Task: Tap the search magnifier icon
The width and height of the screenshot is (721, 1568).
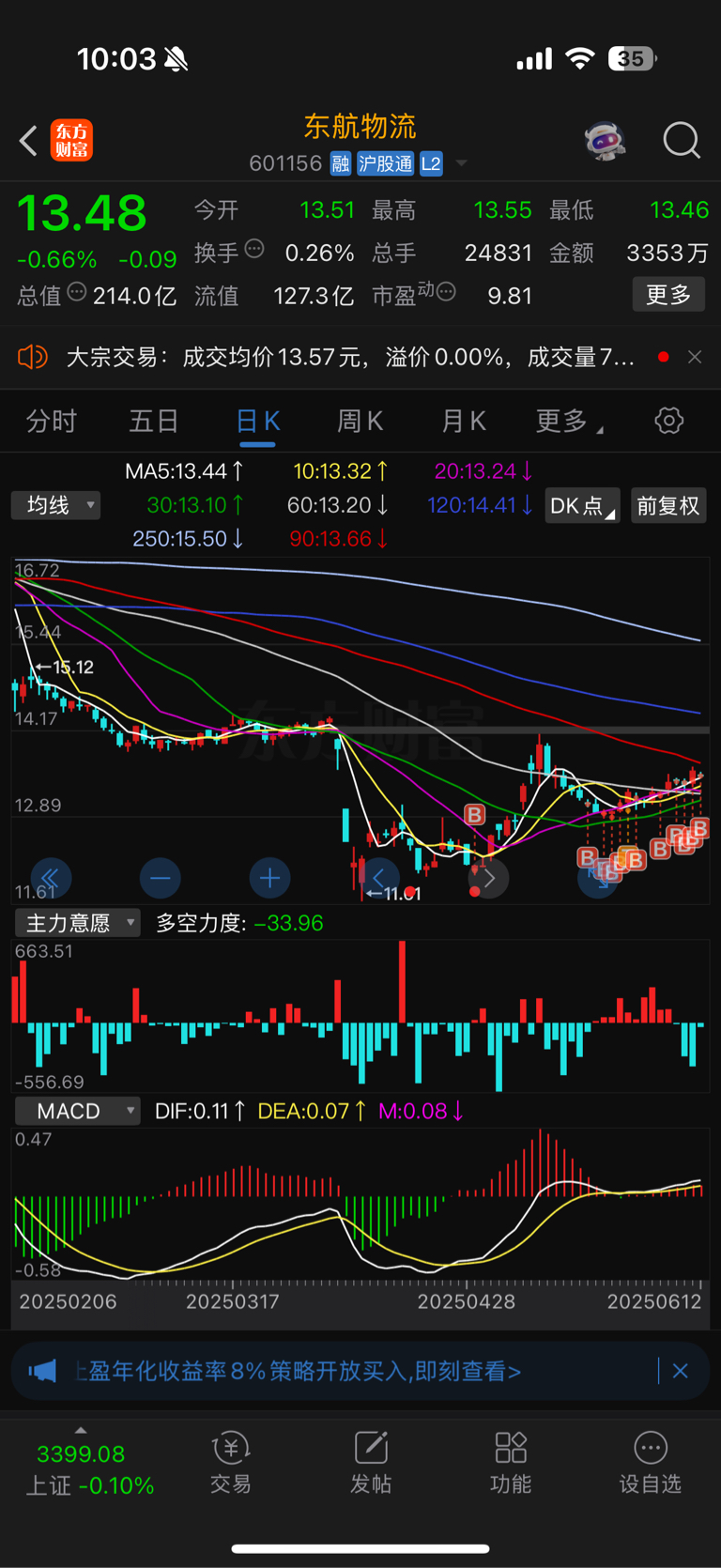Action: coord(682,141)
